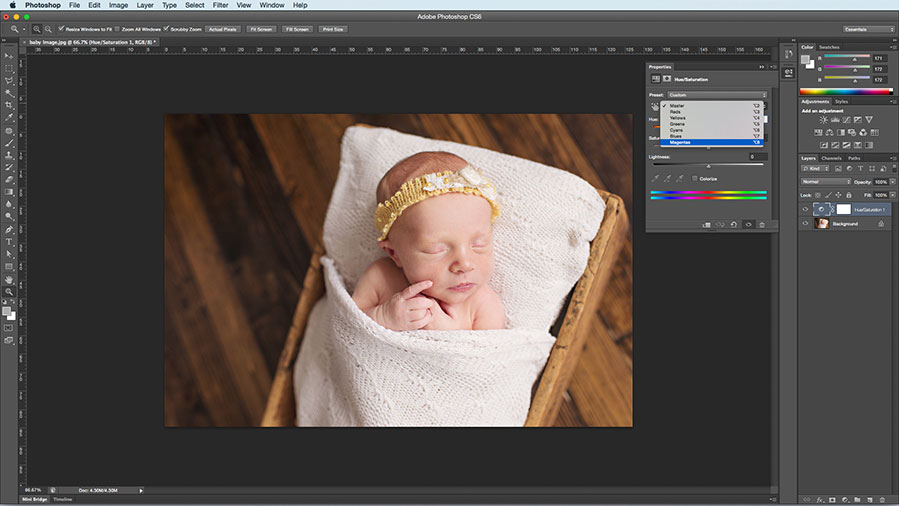The height and width of the screenshot is (506, 899).
Task: Clip adjustment to layer below
Action: (706, 225)
